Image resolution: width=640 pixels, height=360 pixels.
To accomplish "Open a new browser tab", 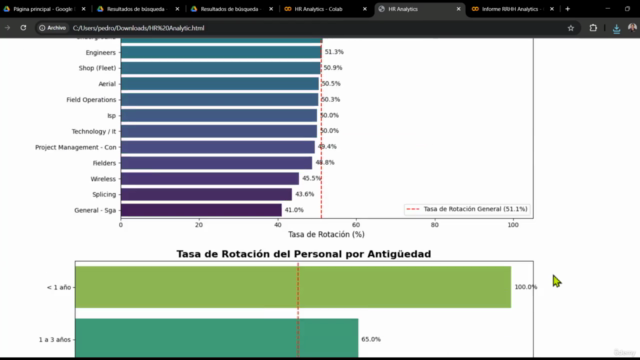I will click(x=567, y=9).
